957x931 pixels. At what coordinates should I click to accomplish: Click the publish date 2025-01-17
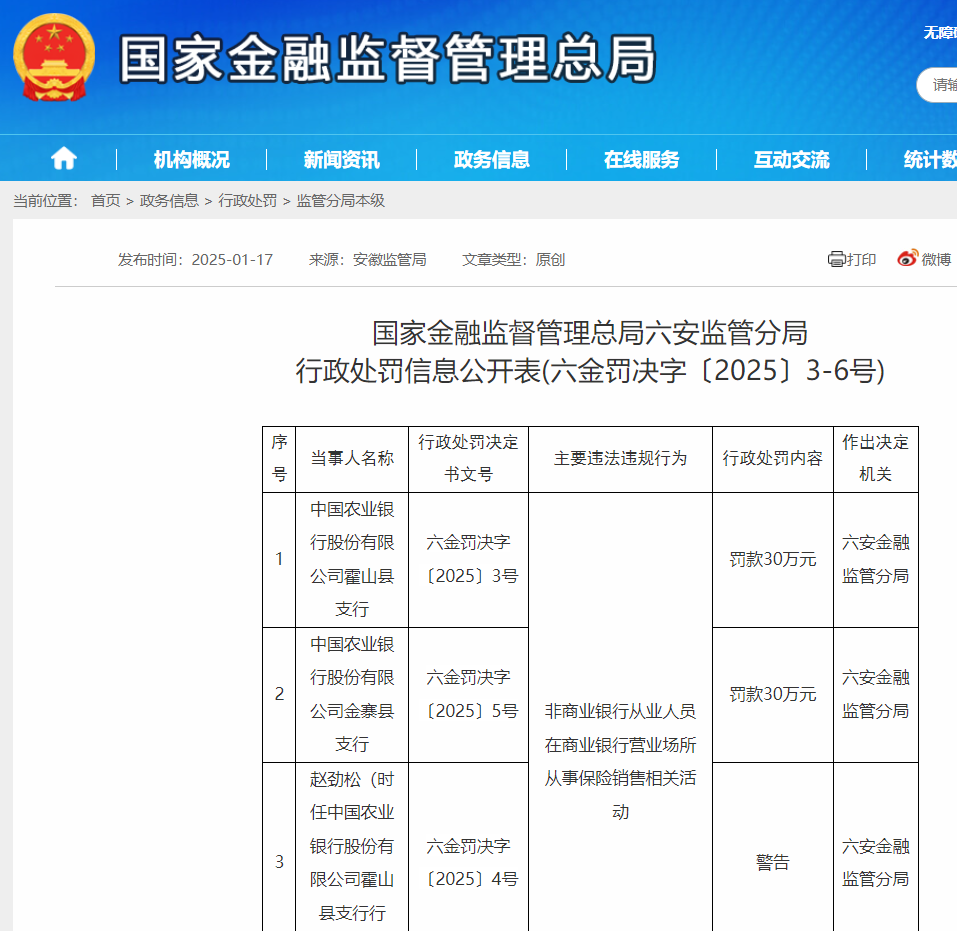[232, 259]
